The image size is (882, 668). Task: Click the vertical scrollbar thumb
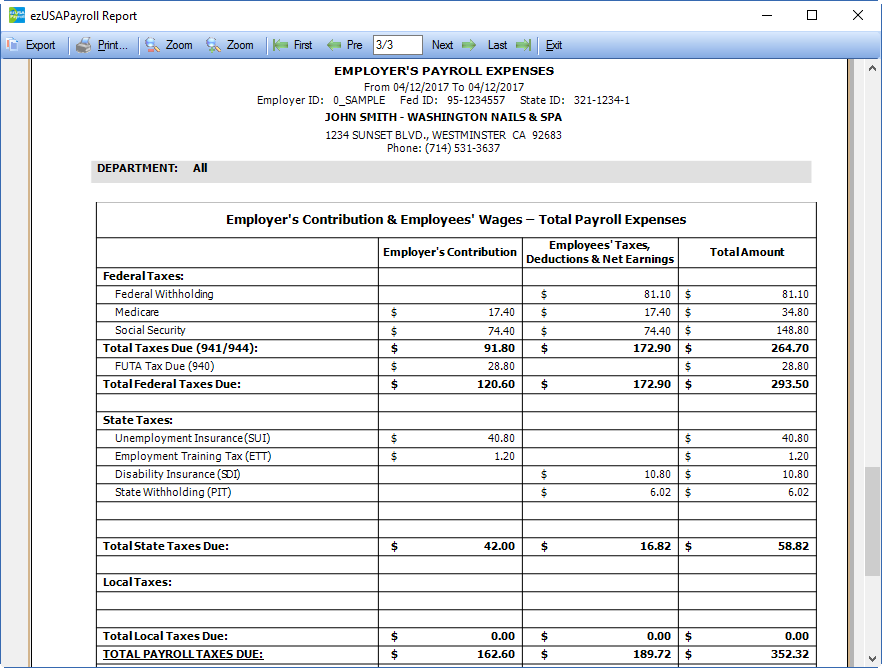872,520
